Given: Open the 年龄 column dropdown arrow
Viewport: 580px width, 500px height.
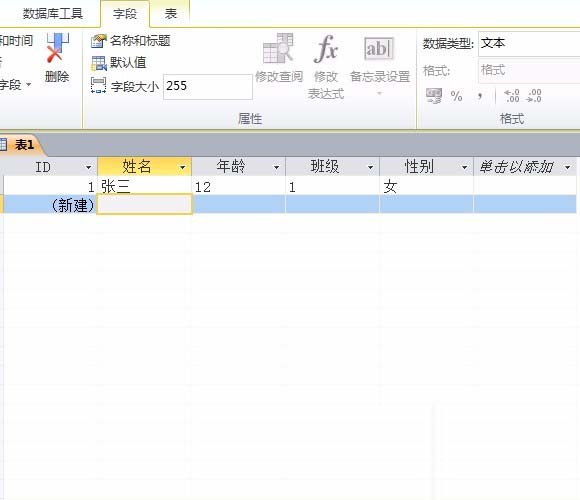Looking at the screenshot, I should coord(276,168).
